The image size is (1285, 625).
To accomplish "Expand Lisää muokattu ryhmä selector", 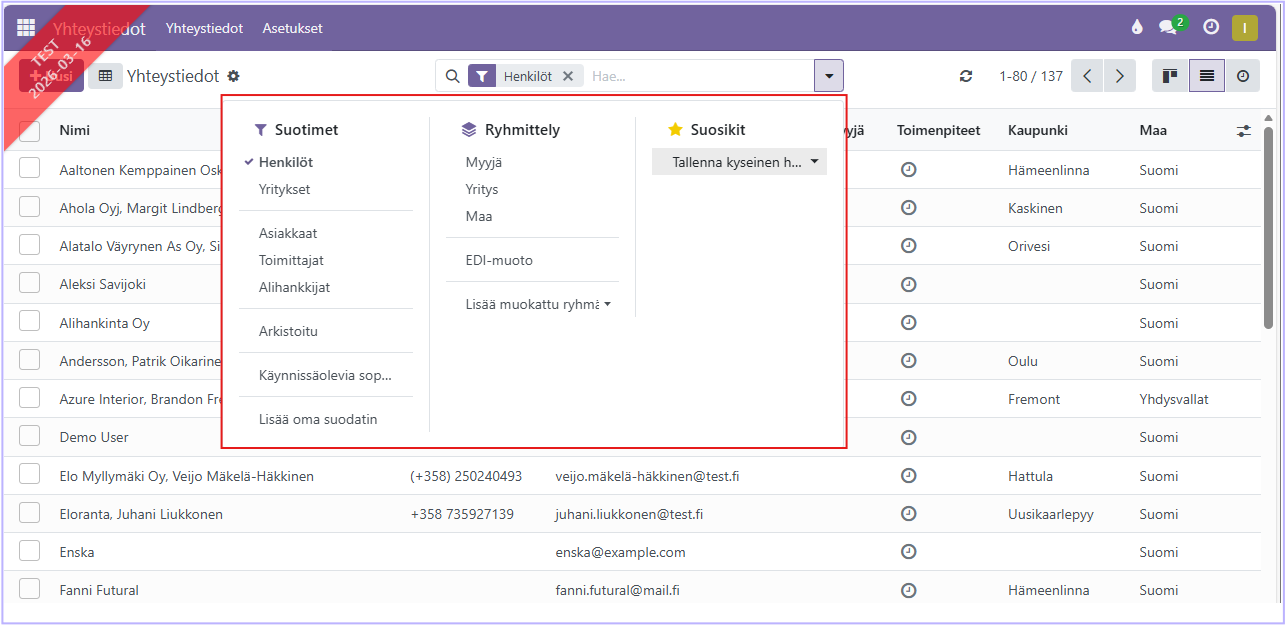I will (x=538, y=304).
